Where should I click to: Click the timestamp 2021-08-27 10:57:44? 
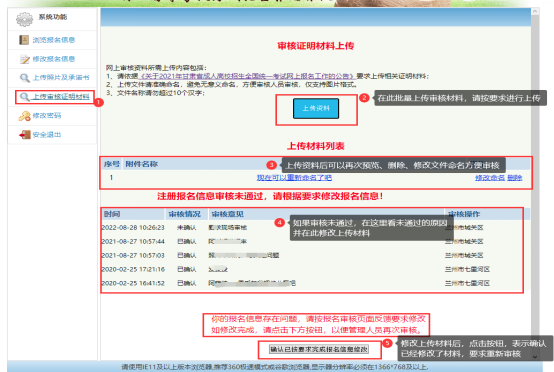point(133,242)
